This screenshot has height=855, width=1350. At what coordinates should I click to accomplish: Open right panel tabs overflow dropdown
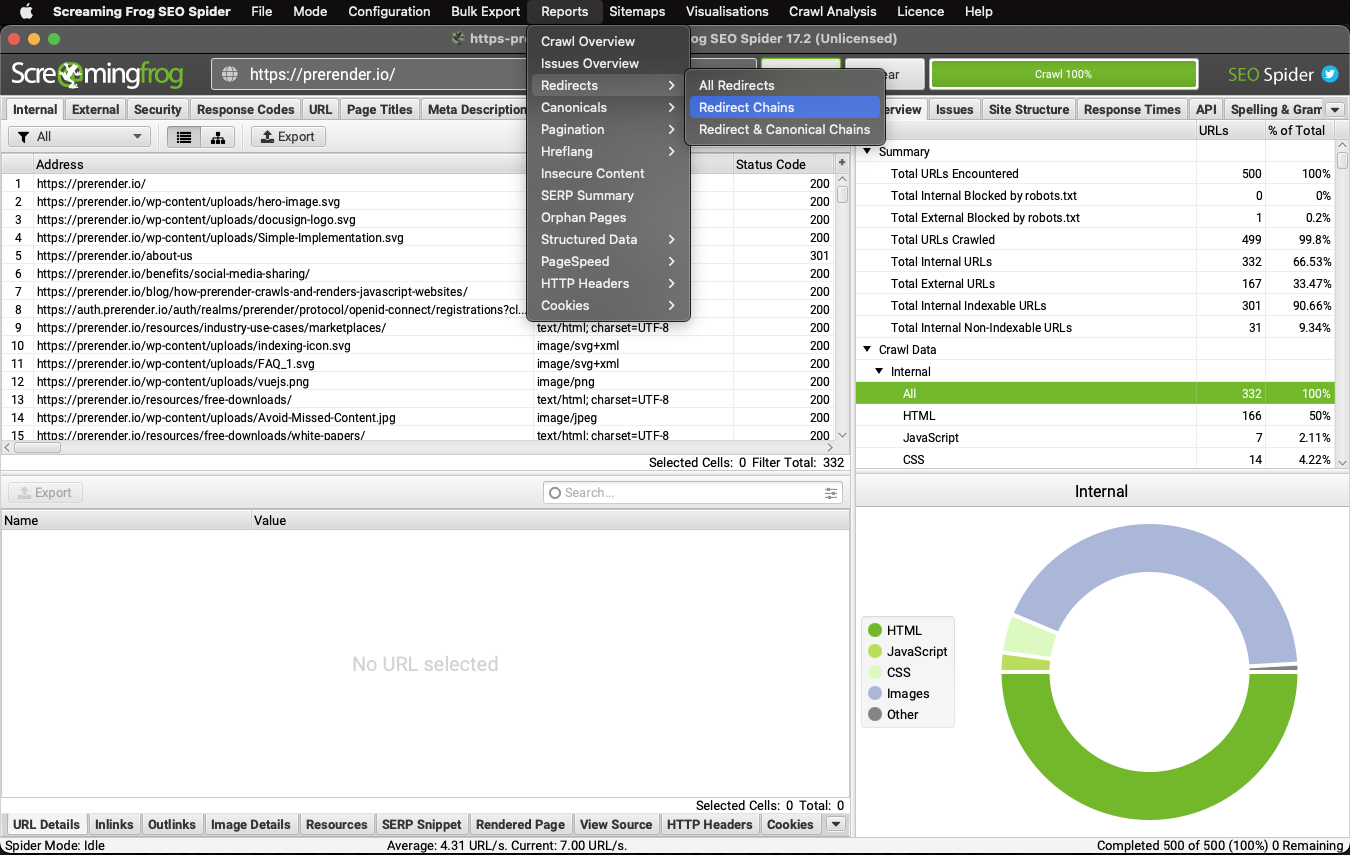point(1335,110)
